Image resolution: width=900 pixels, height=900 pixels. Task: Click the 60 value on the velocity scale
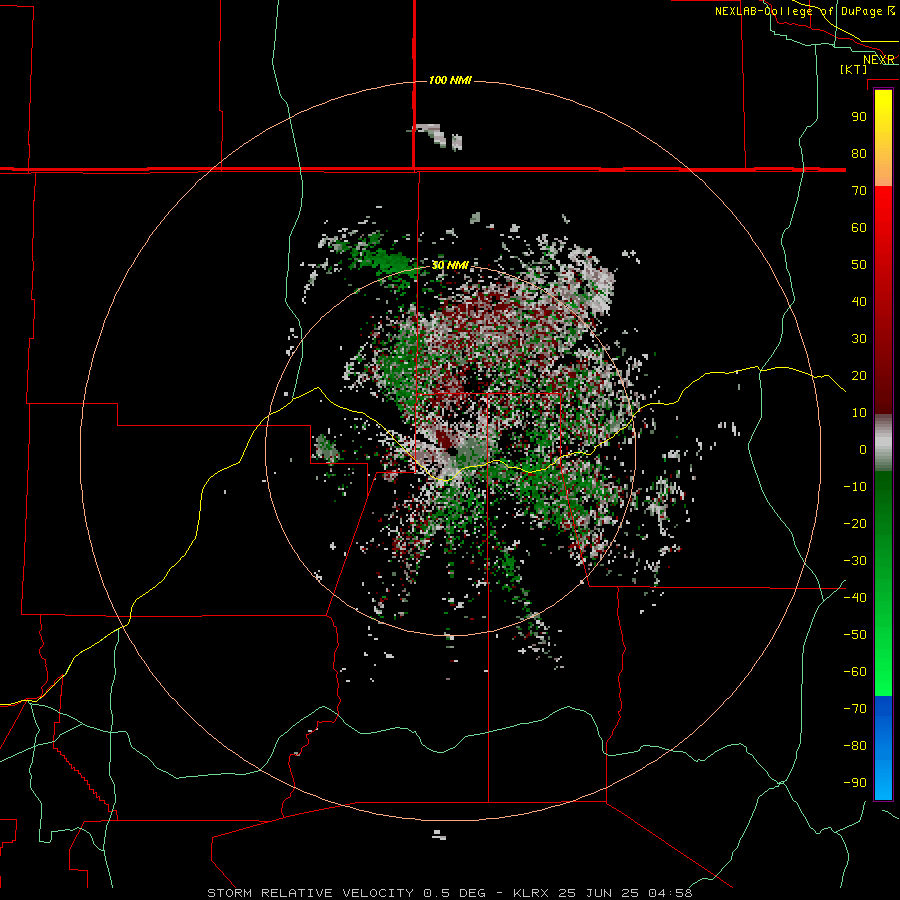click(859, 228)
